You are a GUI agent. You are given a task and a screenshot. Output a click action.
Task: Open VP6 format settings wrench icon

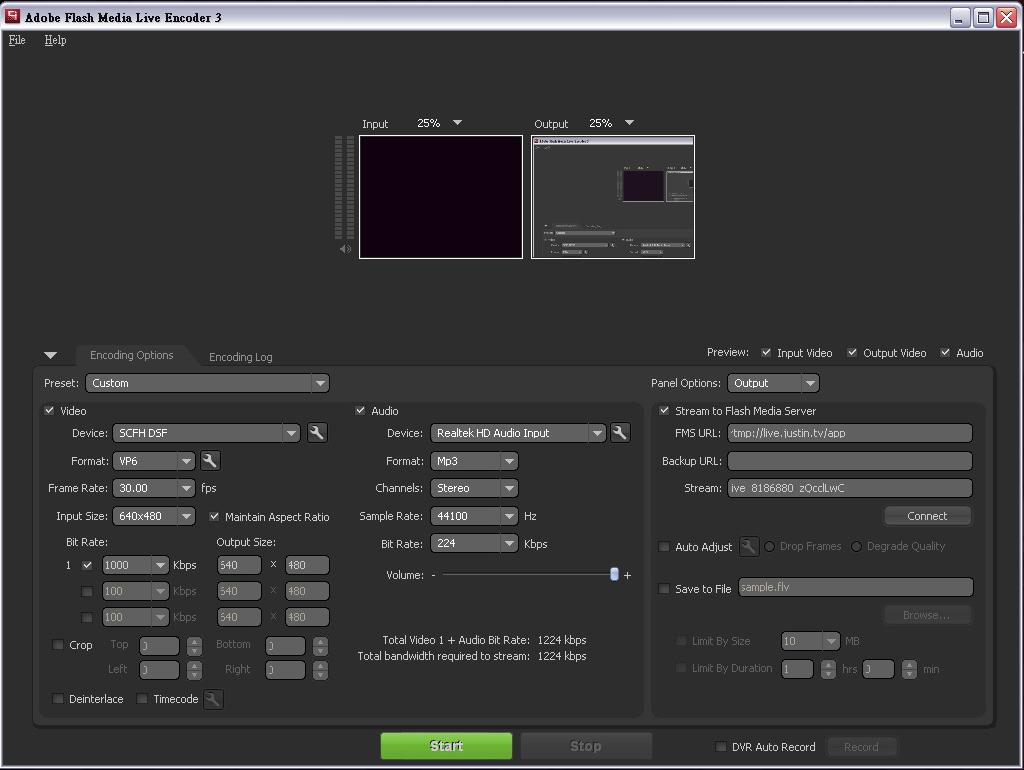click(x=209, y=461)
